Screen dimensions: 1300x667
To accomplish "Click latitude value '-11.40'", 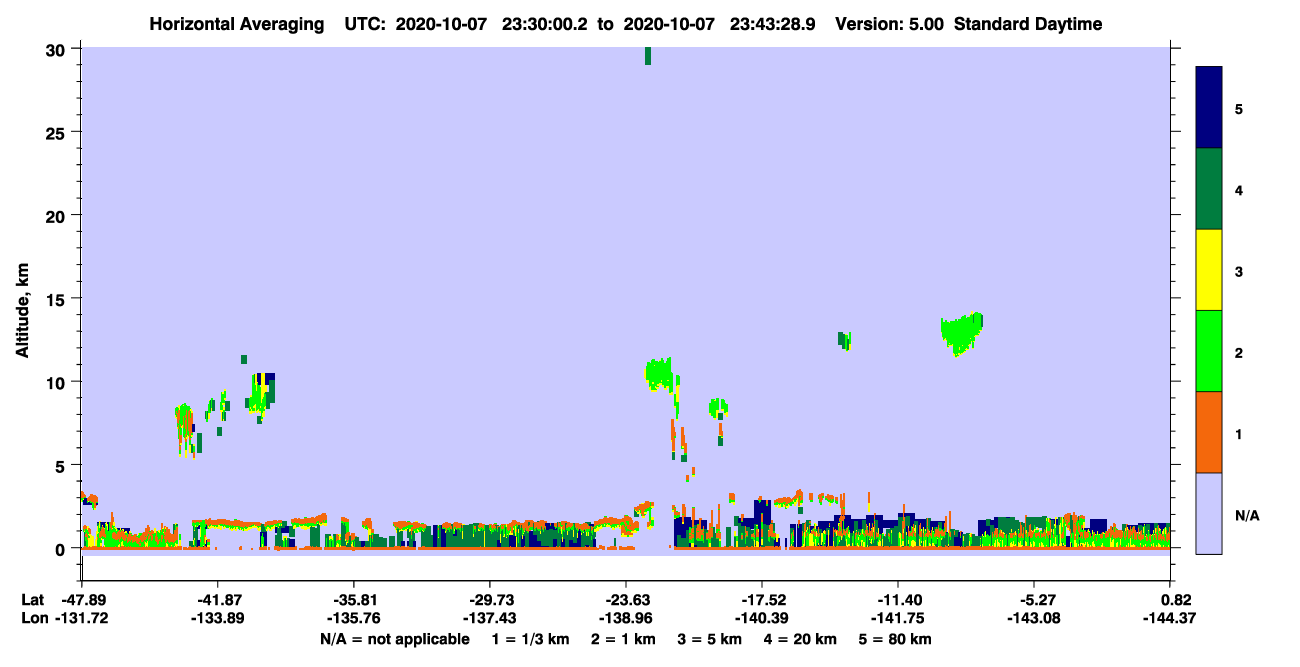I will click(x=898, y=600).
